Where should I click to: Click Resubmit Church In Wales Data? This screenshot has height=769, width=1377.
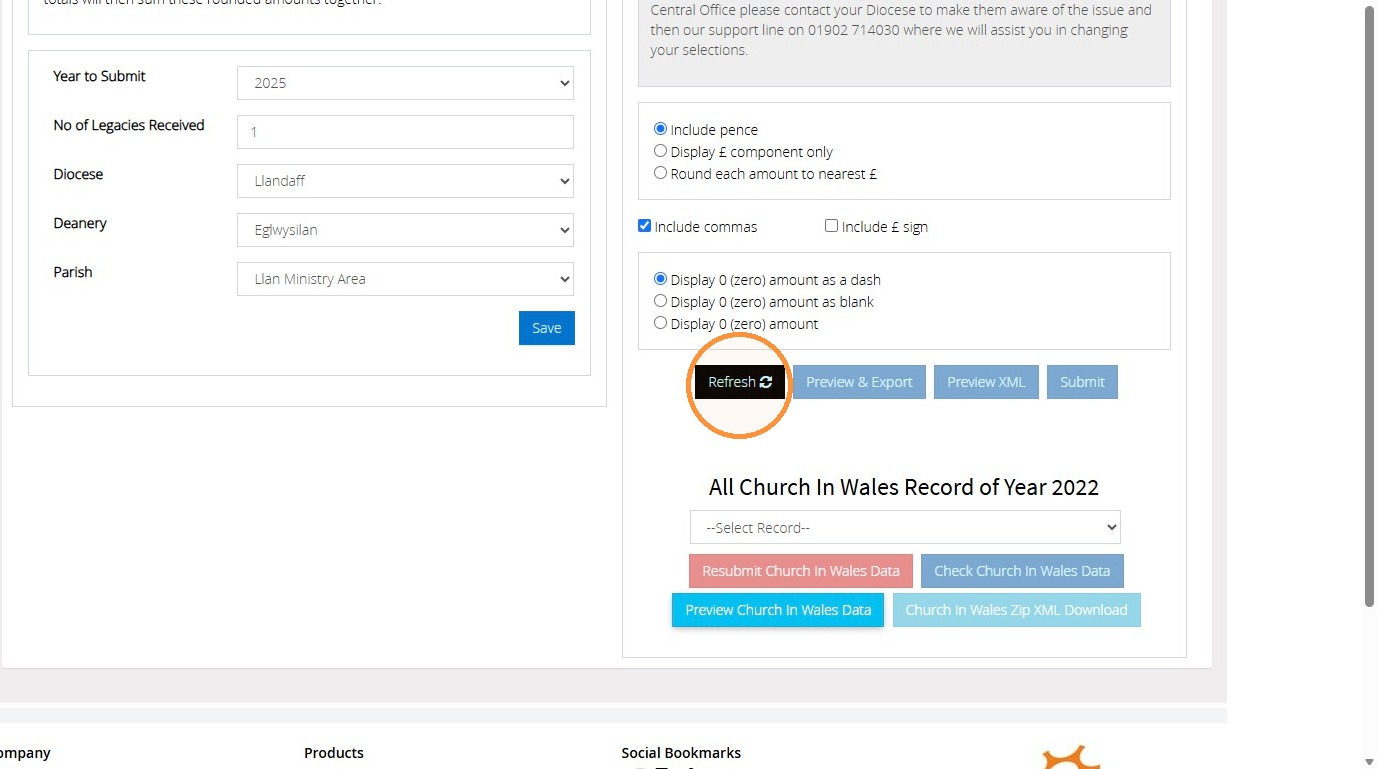tap(801, 571)
